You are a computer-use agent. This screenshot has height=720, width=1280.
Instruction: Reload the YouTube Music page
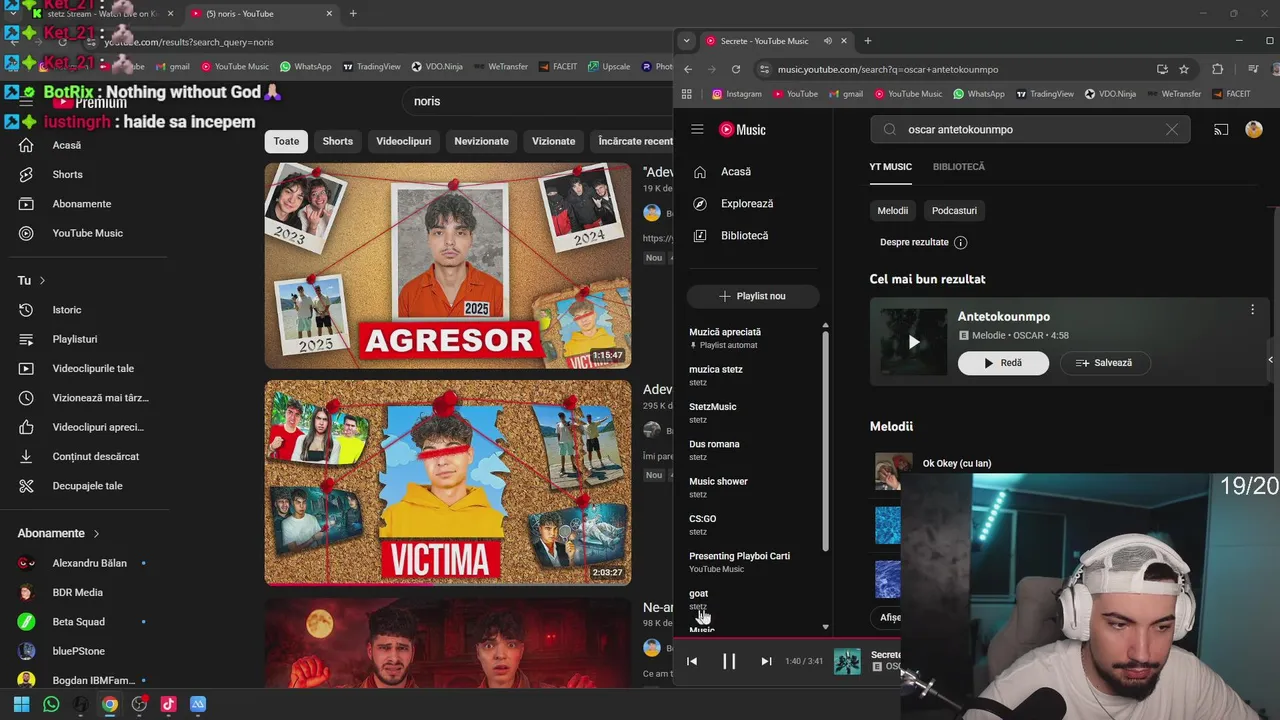tap(736, 69)
